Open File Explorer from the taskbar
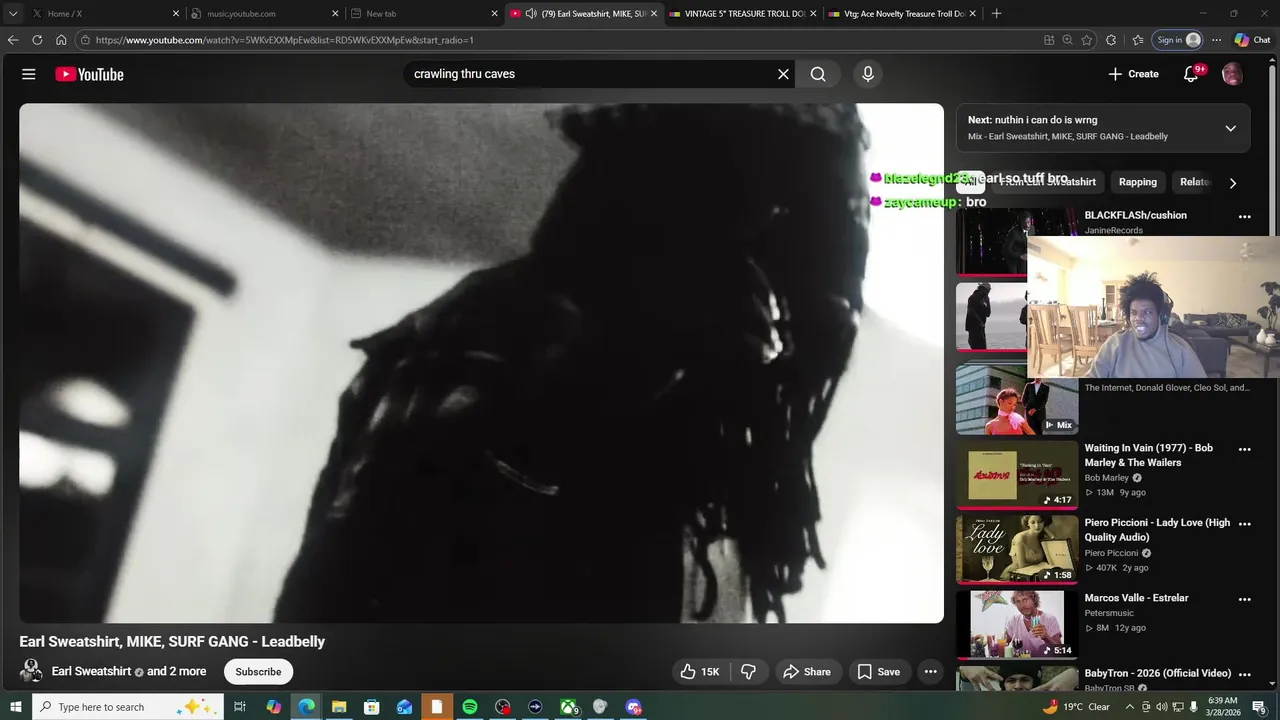Viewport: 1280px width, 720px height. (338, 707)
